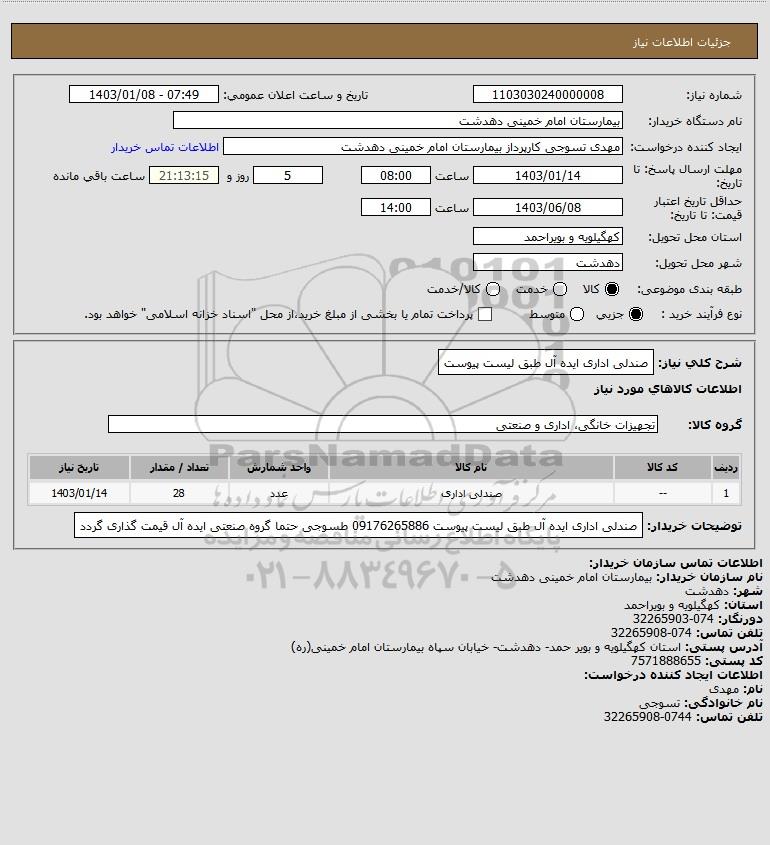770x845 pixels.
Task: Open the buyer contact info link
Action: 165,147
